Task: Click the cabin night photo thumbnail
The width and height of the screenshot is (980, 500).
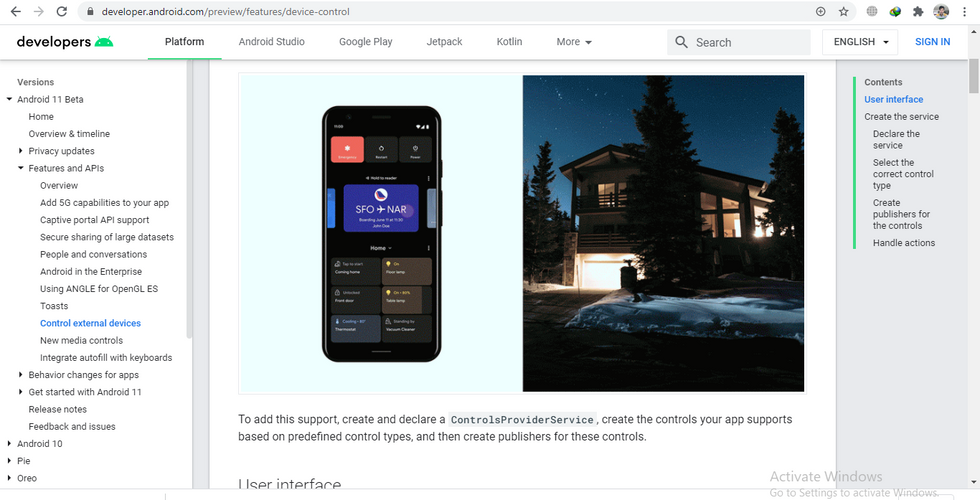Action: pos(663,233)
